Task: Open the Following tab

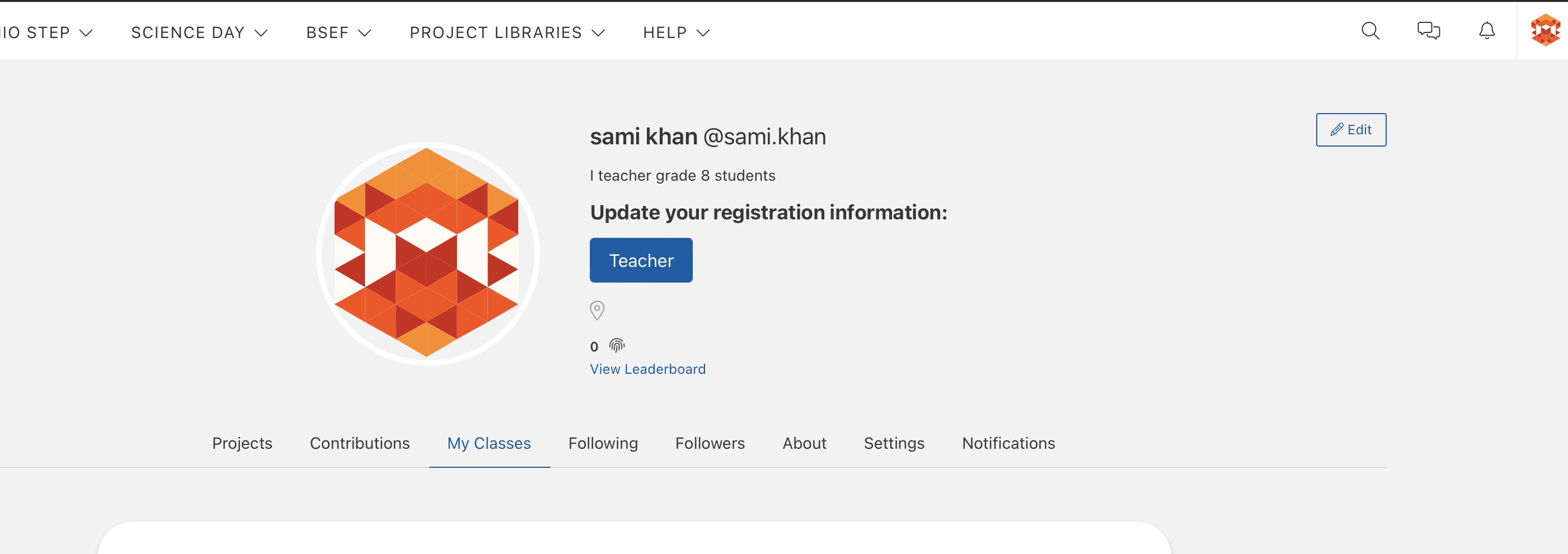Action: (603, 443)
